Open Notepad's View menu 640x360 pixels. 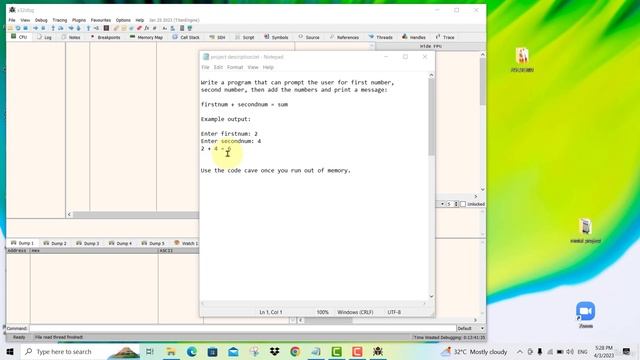point(253,67)
